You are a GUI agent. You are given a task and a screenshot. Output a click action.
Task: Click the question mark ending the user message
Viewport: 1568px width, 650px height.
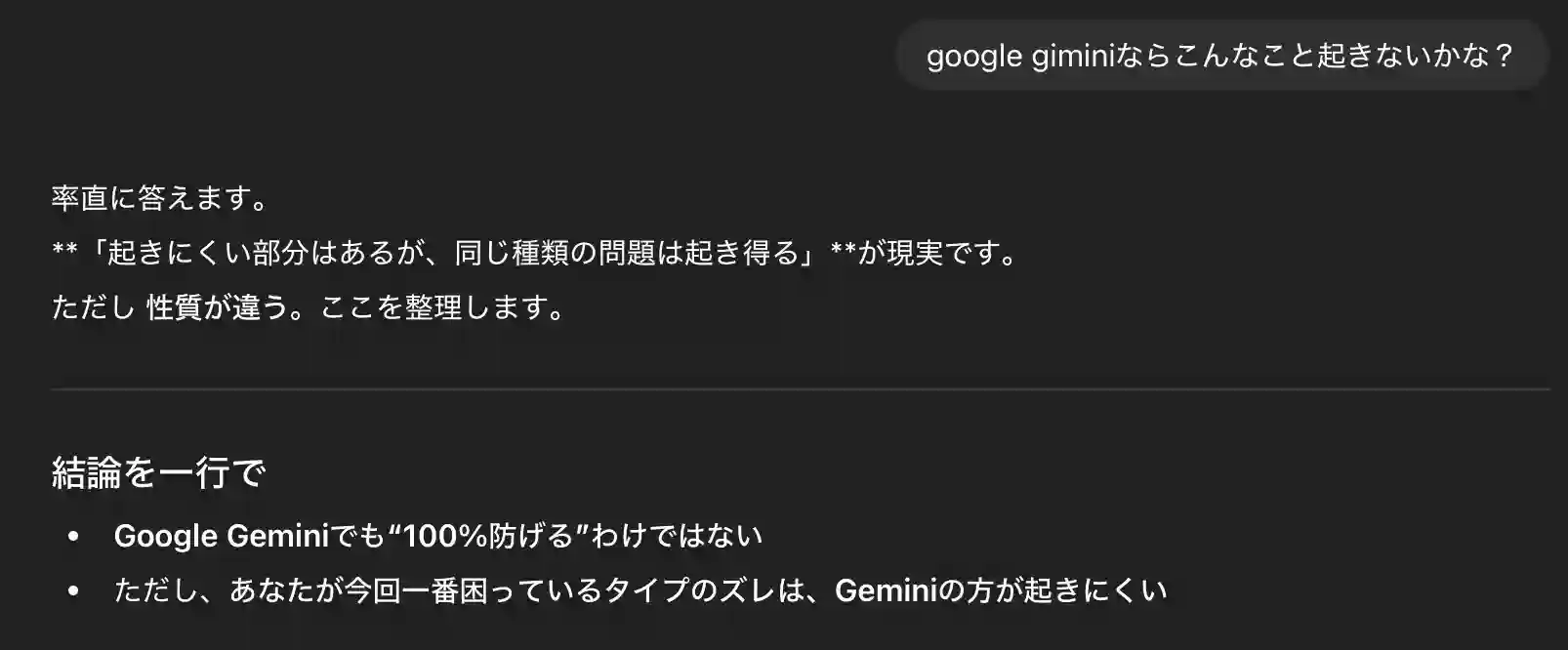tap(1504, 57)
